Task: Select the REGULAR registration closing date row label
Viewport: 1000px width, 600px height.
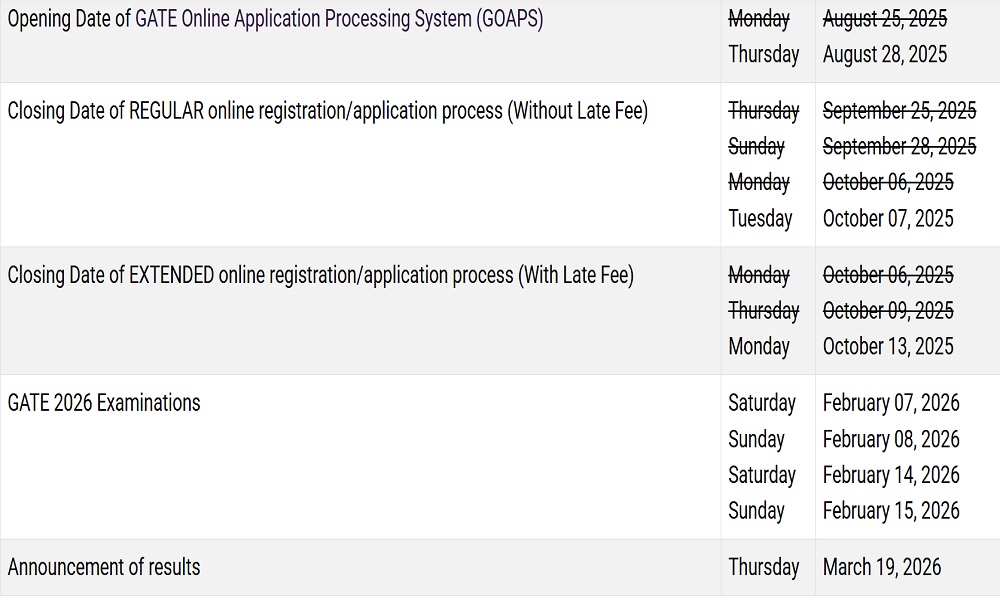Action: pos(327,110)
